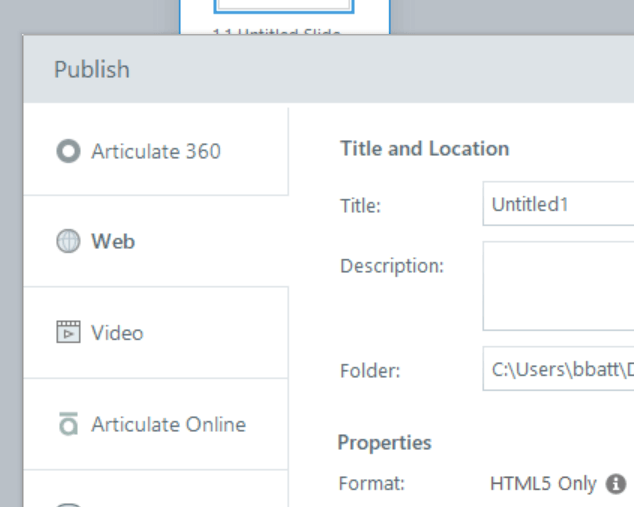The image size is (634, 507).
Task: Click the Format: label
Action: [x=372, y=484]
